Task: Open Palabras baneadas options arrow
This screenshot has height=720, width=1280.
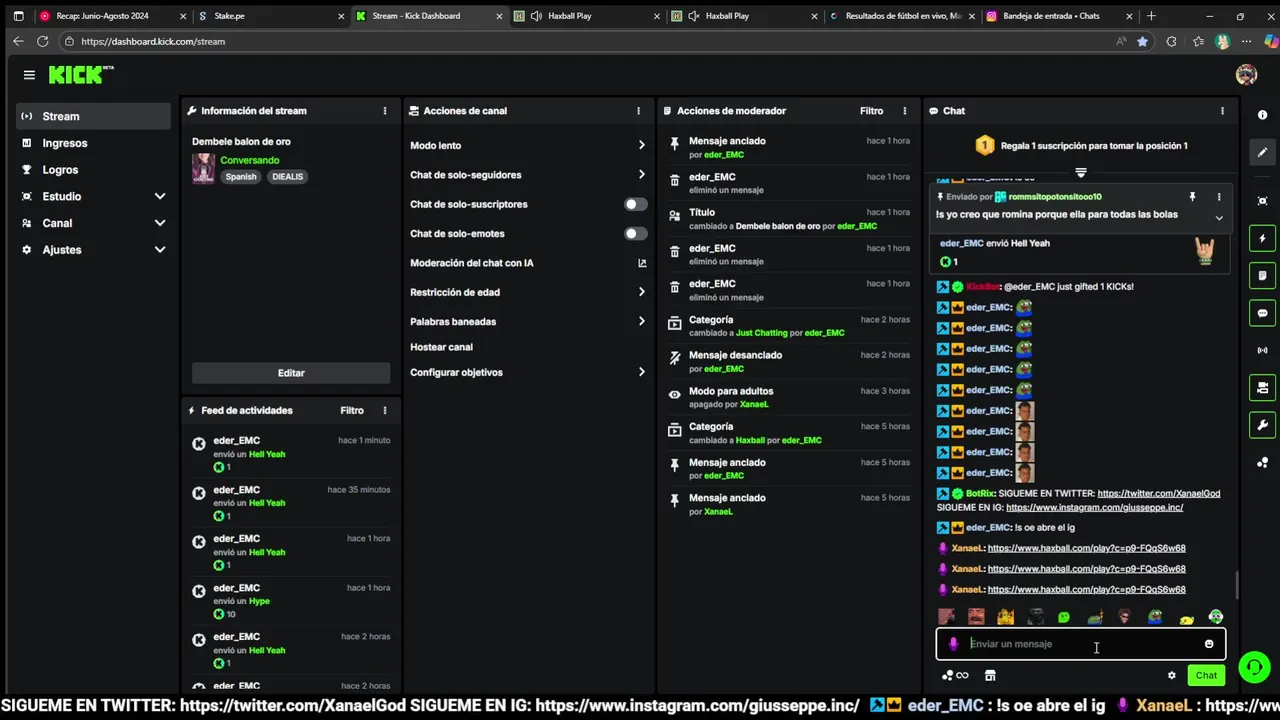Action: pos(641,321)
